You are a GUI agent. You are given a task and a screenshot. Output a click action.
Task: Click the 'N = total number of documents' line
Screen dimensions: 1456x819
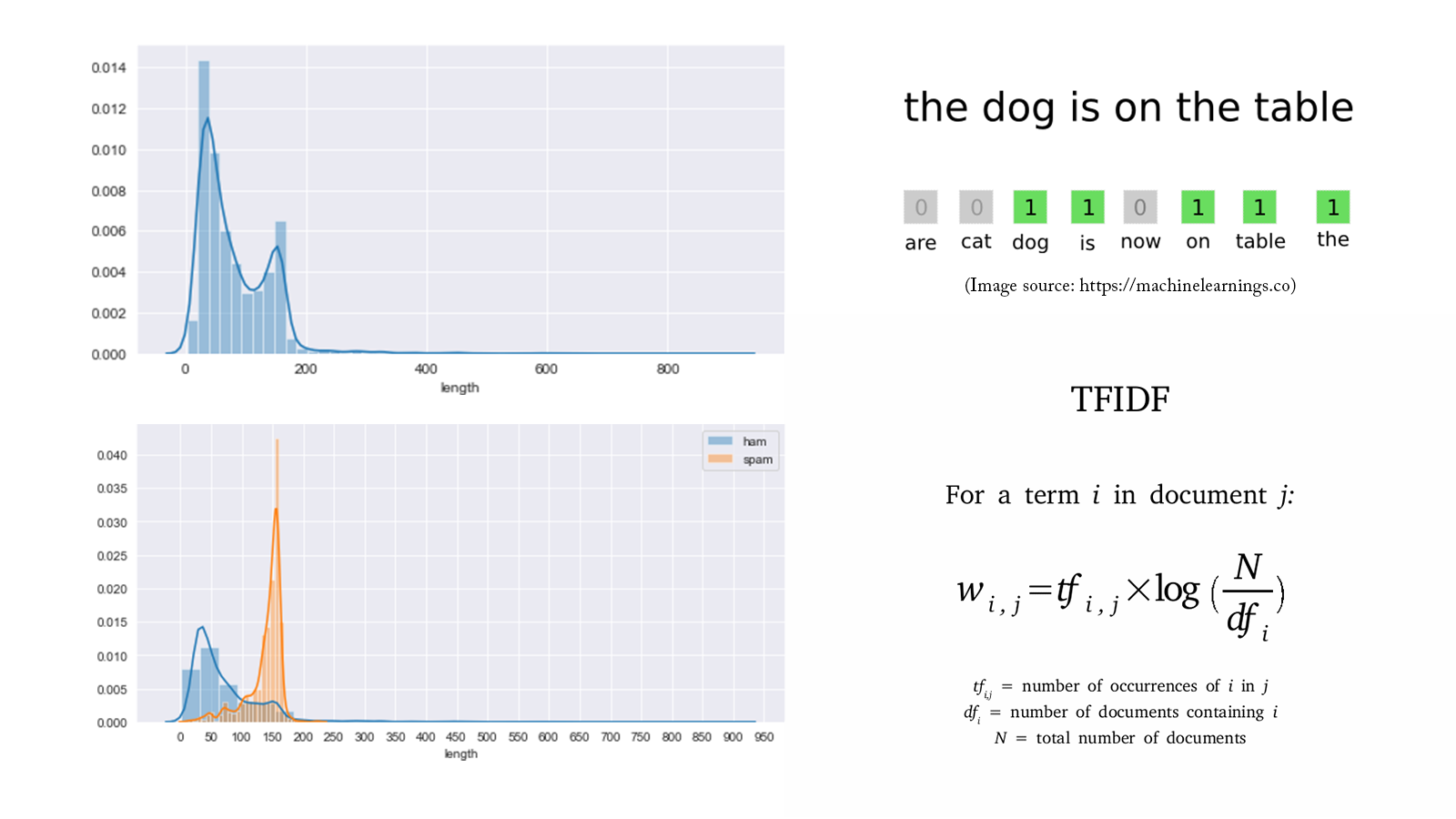pos(1120,738)
